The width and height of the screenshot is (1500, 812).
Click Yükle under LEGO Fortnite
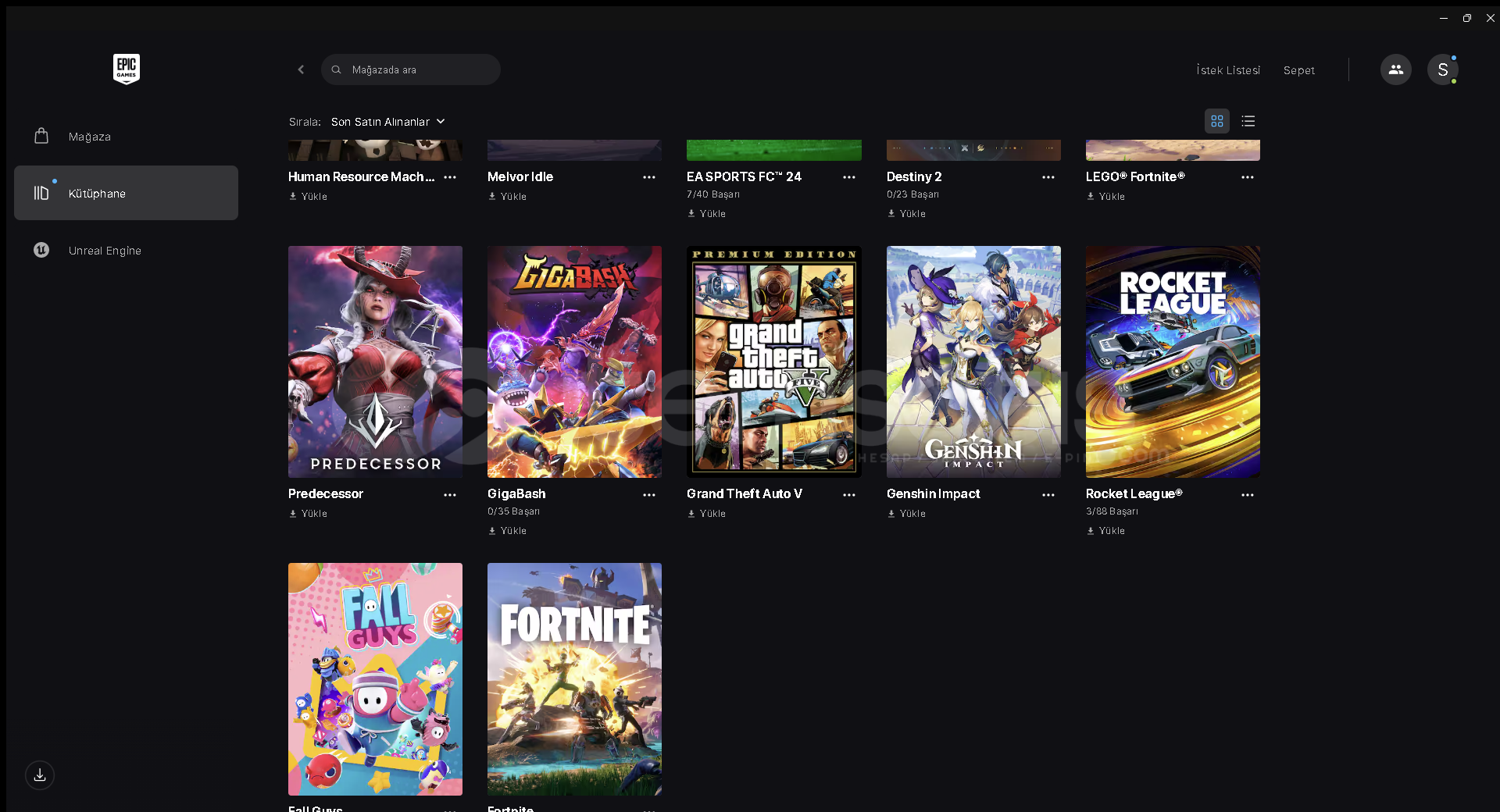tap(1105, 197)
